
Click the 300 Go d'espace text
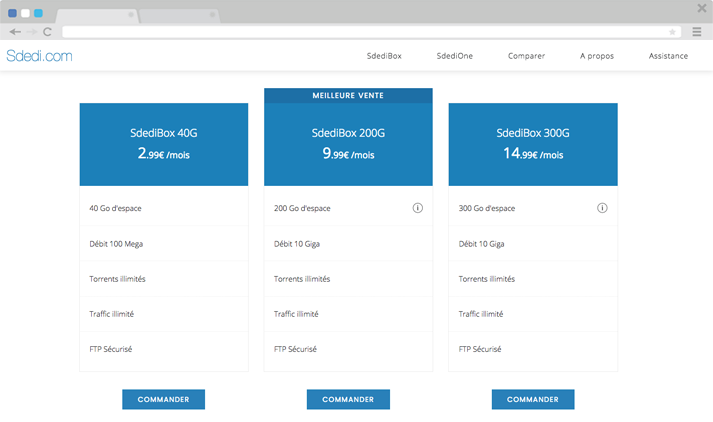coord(487,208)
